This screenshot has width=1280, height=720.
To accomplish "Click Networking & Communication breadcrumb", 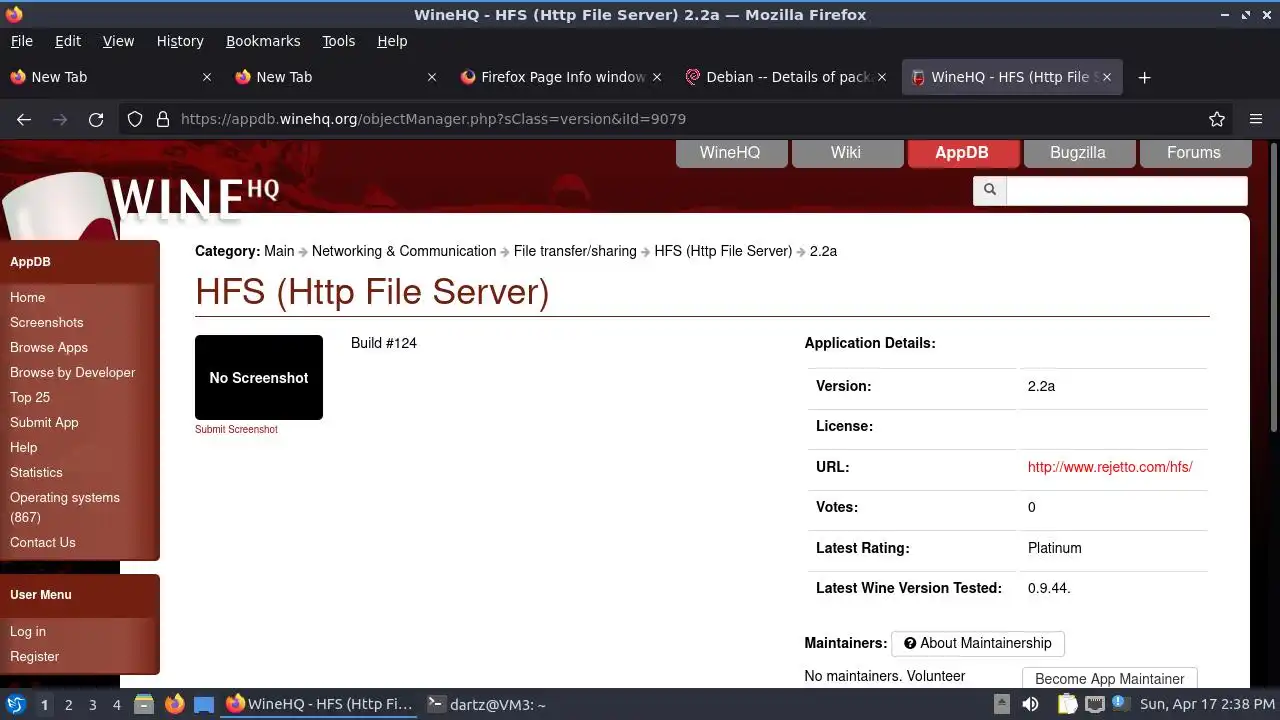I will (404, 251).
